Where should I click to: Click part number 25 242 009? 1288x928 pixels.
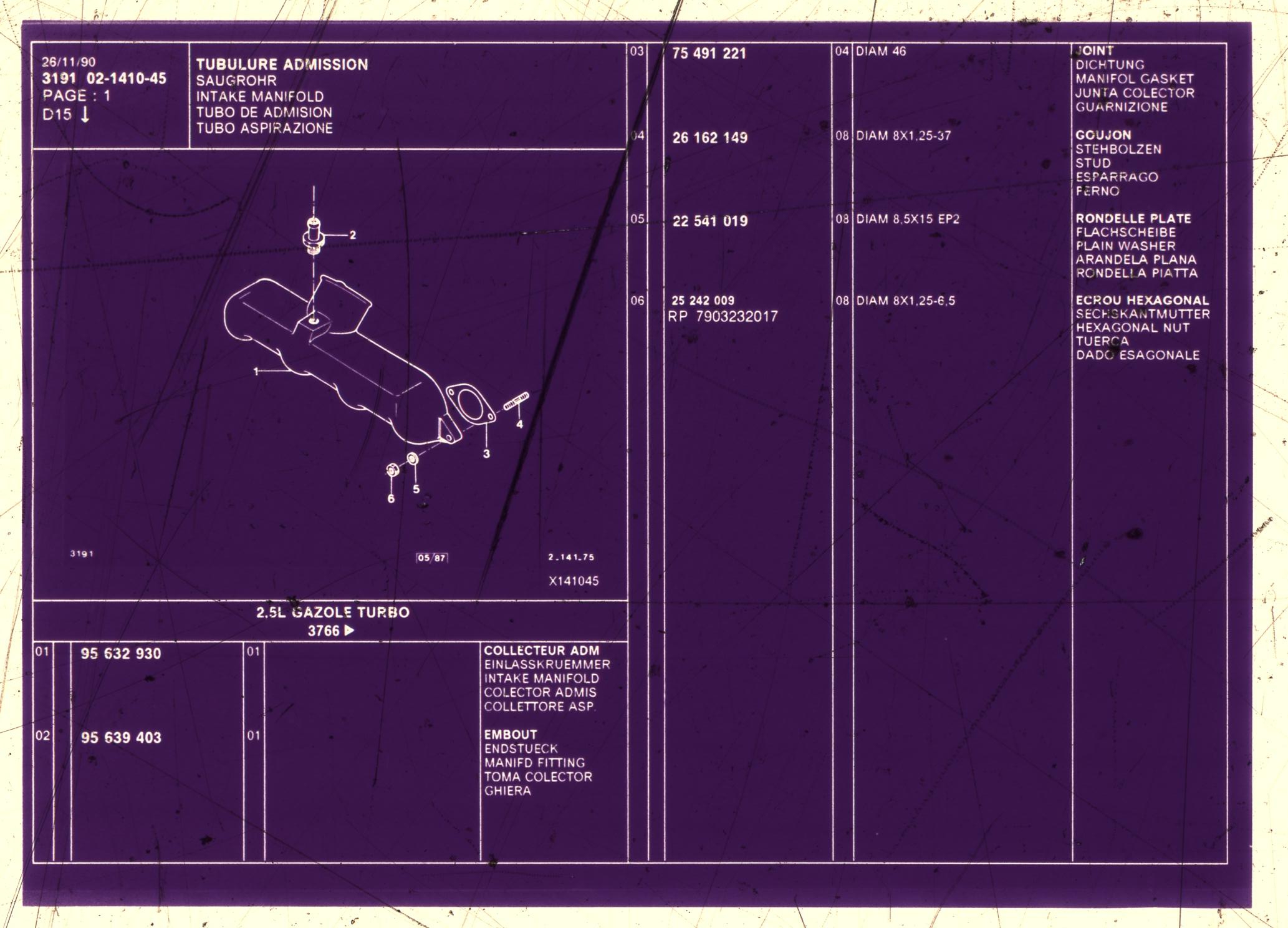coord(703,301)
